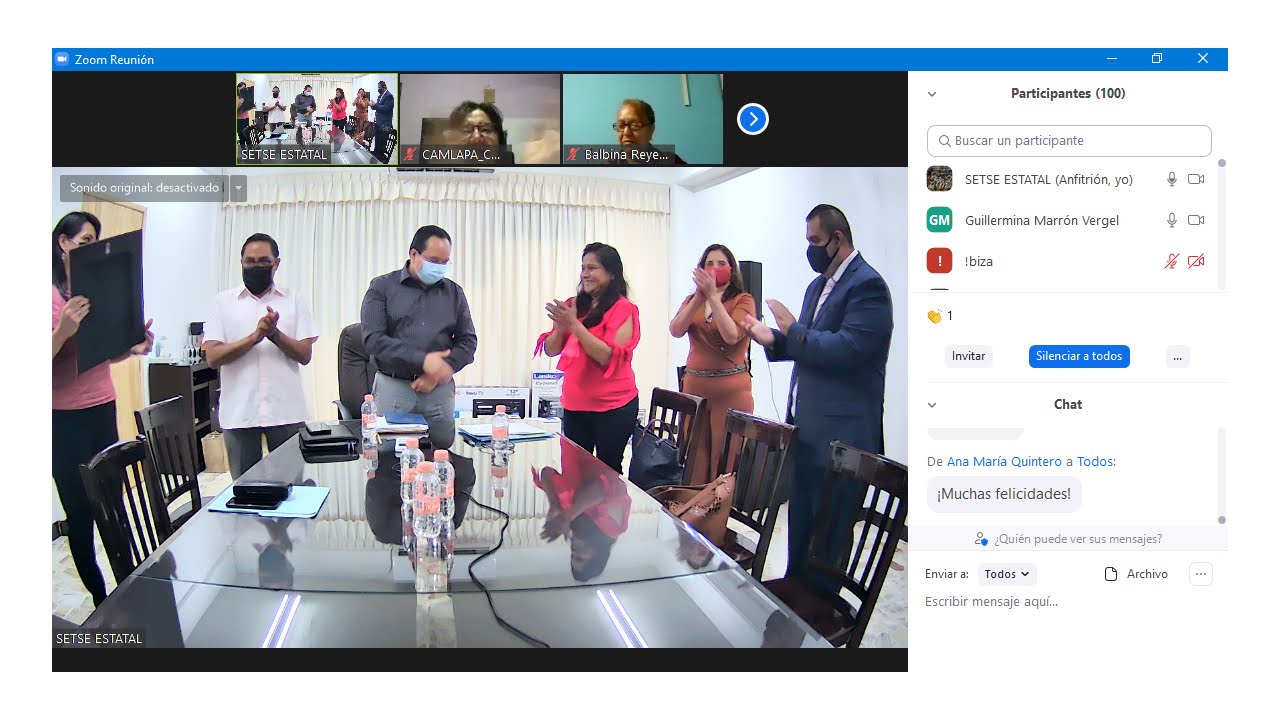This screenshot has height=720, width=1280.
Task: Restore down the Zoom Reunión window
Action: [1157, 59]
